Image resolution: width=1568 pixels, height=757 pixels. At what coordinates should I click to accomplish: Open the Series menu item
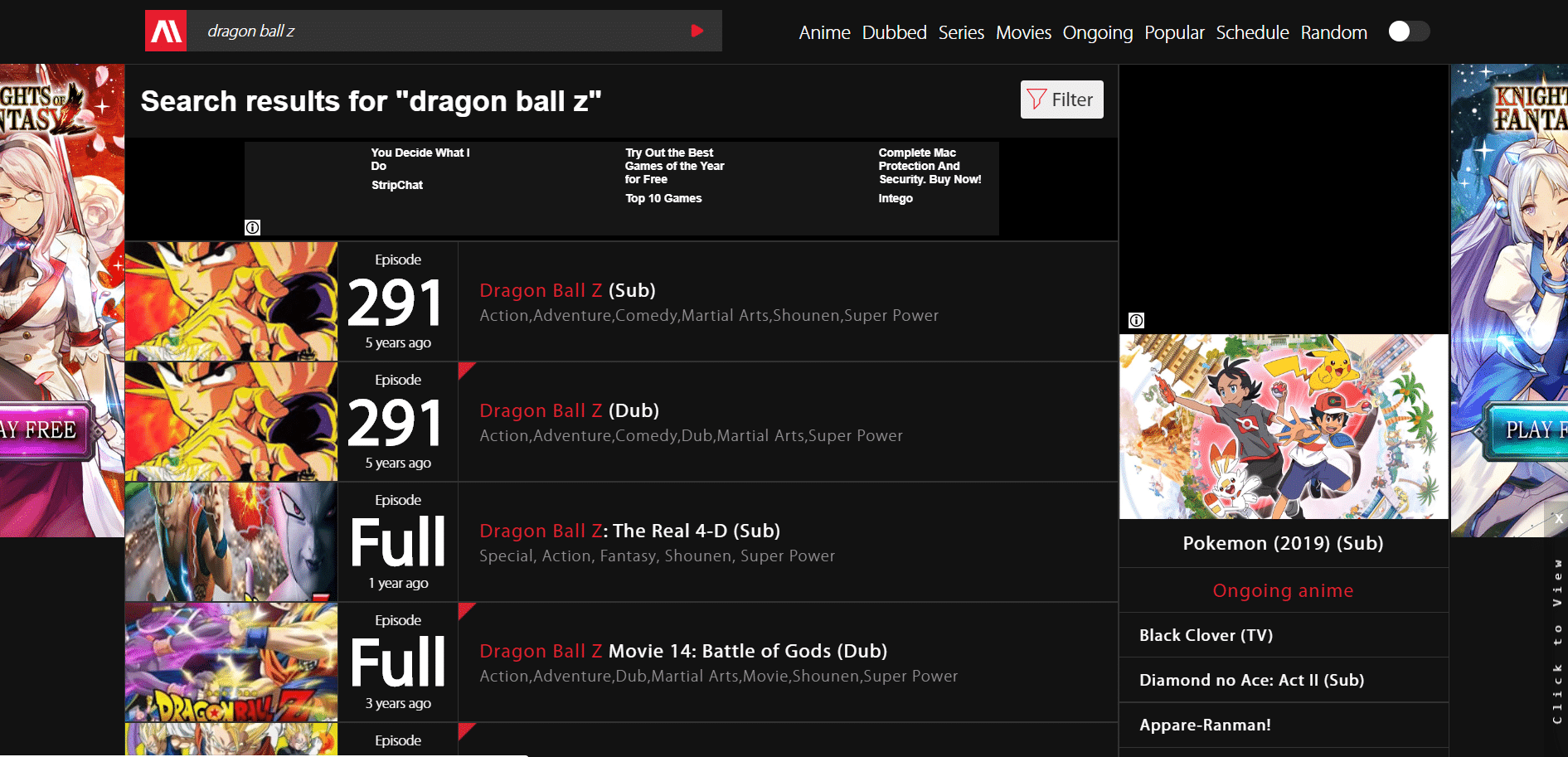(x=961, y=32)
